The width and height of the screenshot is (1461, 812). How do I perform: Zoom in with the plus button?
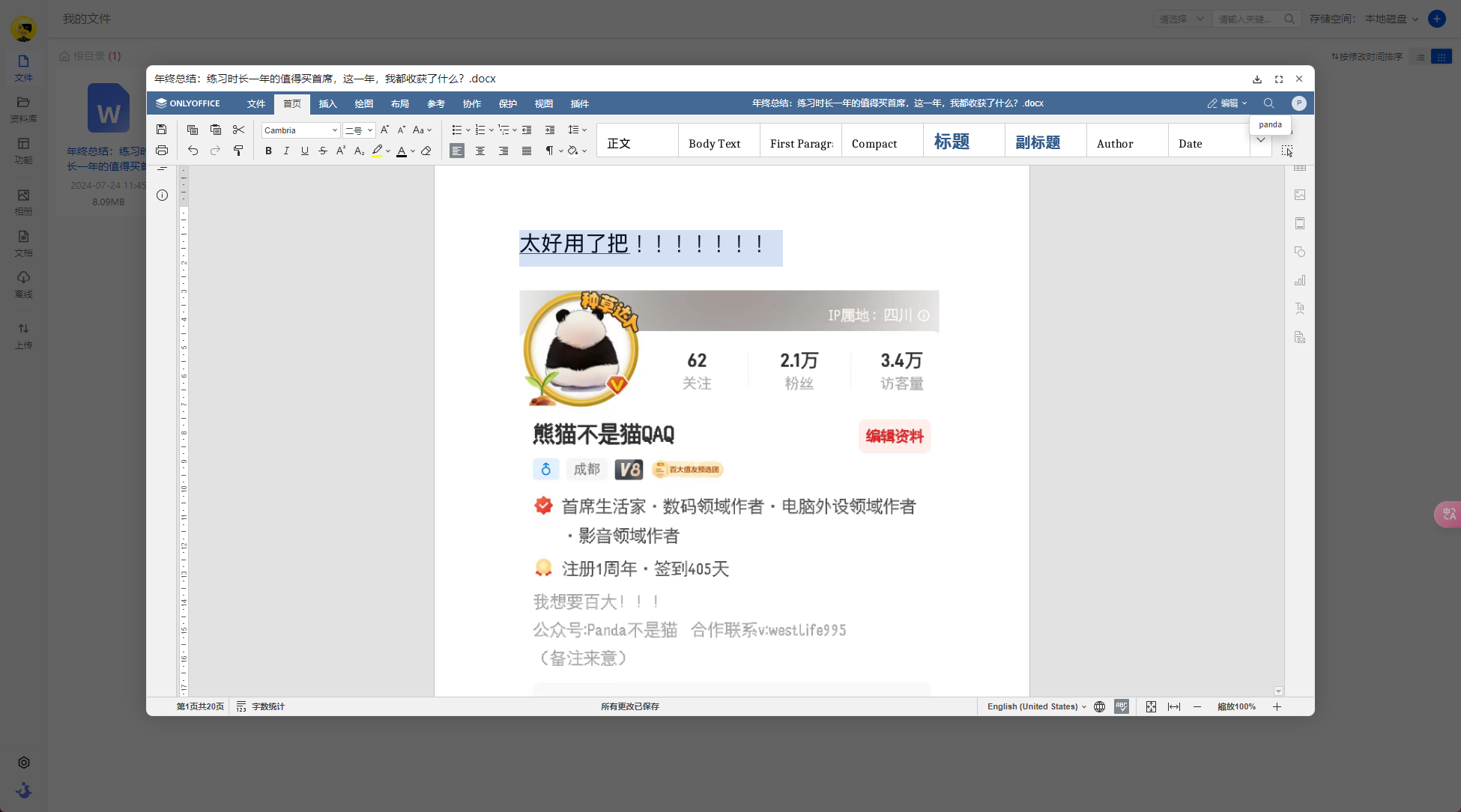(1277, 706)
